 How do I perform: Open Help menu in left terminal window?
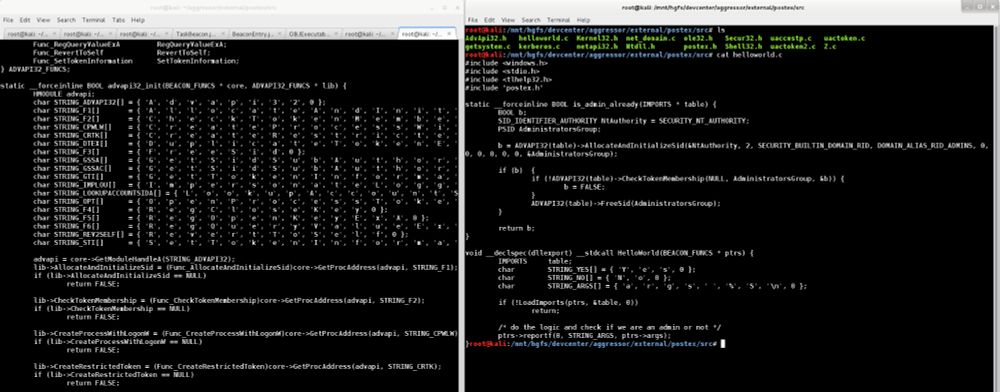(x=138, y=20)
